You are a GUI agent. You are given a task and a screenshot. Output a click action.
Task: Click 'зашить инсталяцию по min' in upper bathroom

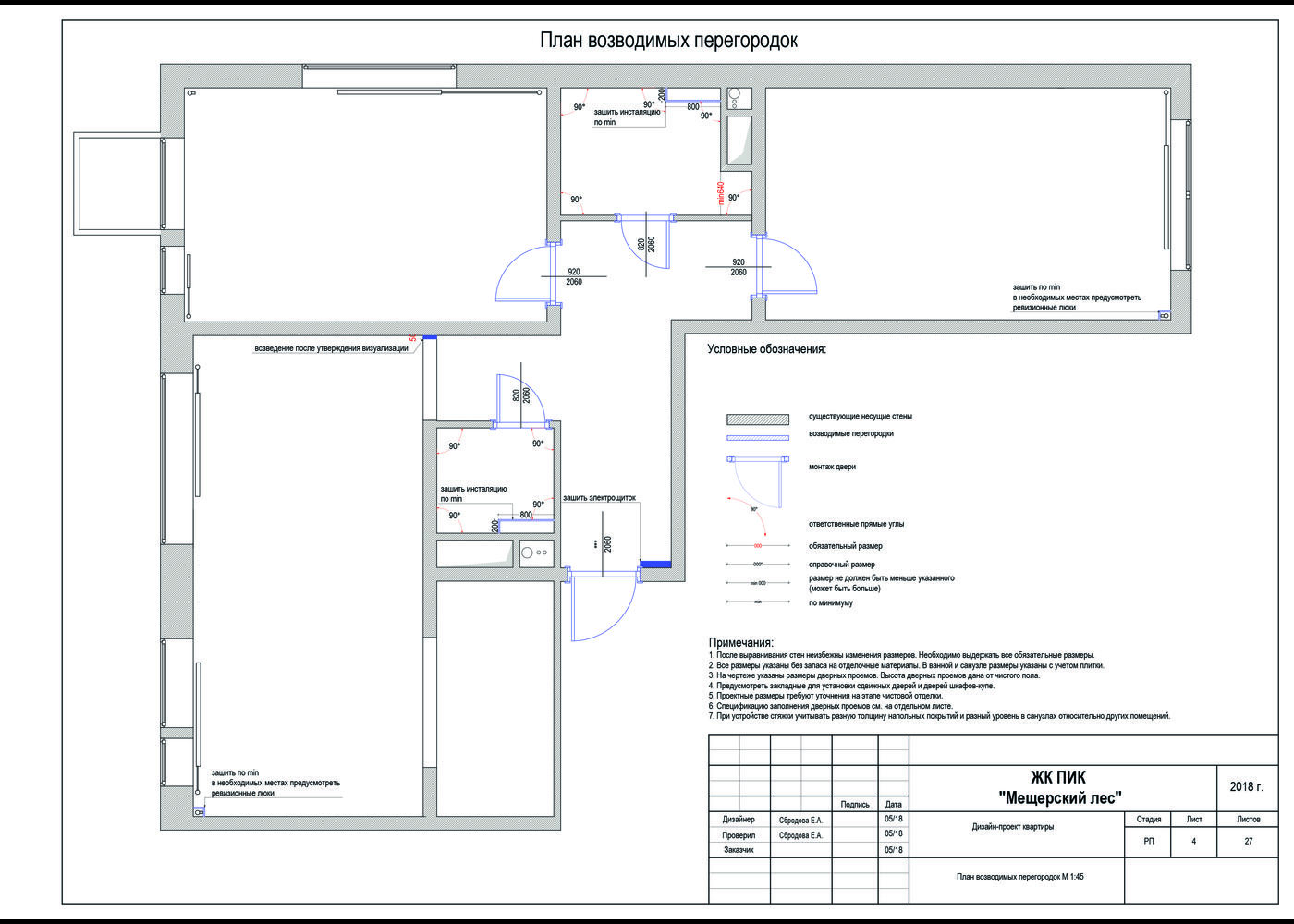click(627, 116)
